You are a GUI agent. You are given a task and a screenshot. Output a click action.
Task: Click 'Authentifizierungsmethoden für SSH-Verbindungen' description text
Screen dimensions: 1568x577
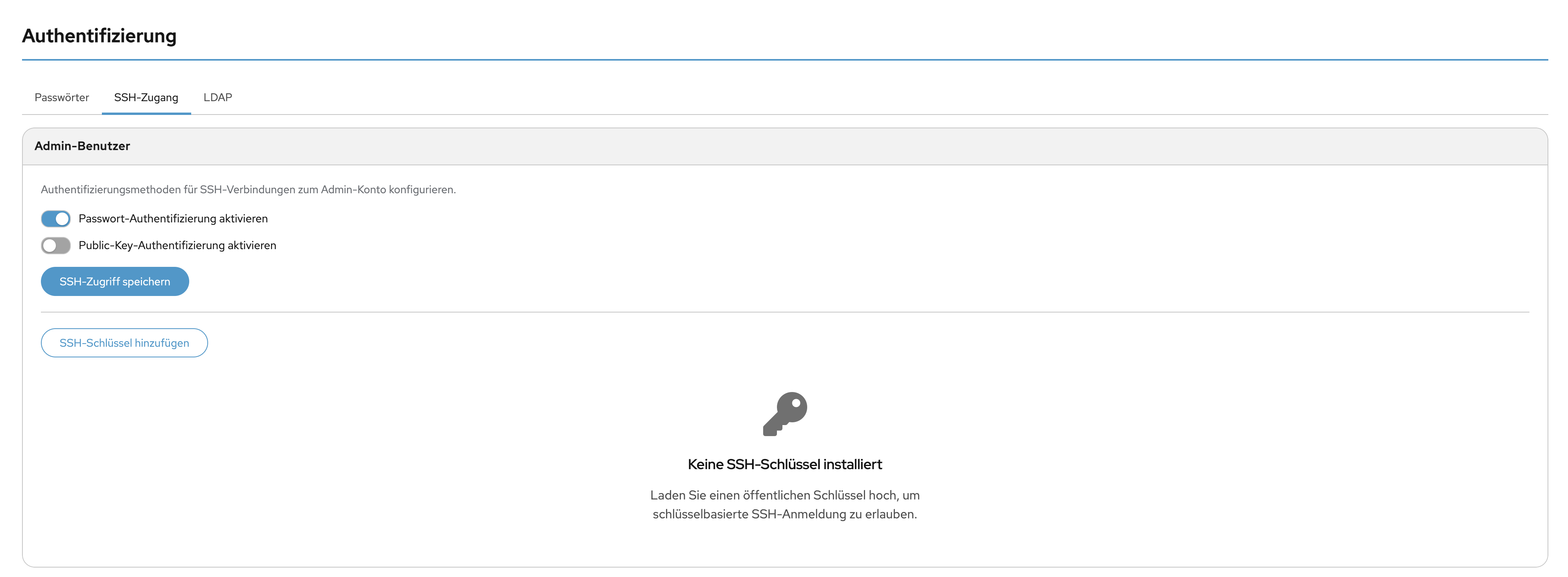pyautogui.click(x=248, y=189)
